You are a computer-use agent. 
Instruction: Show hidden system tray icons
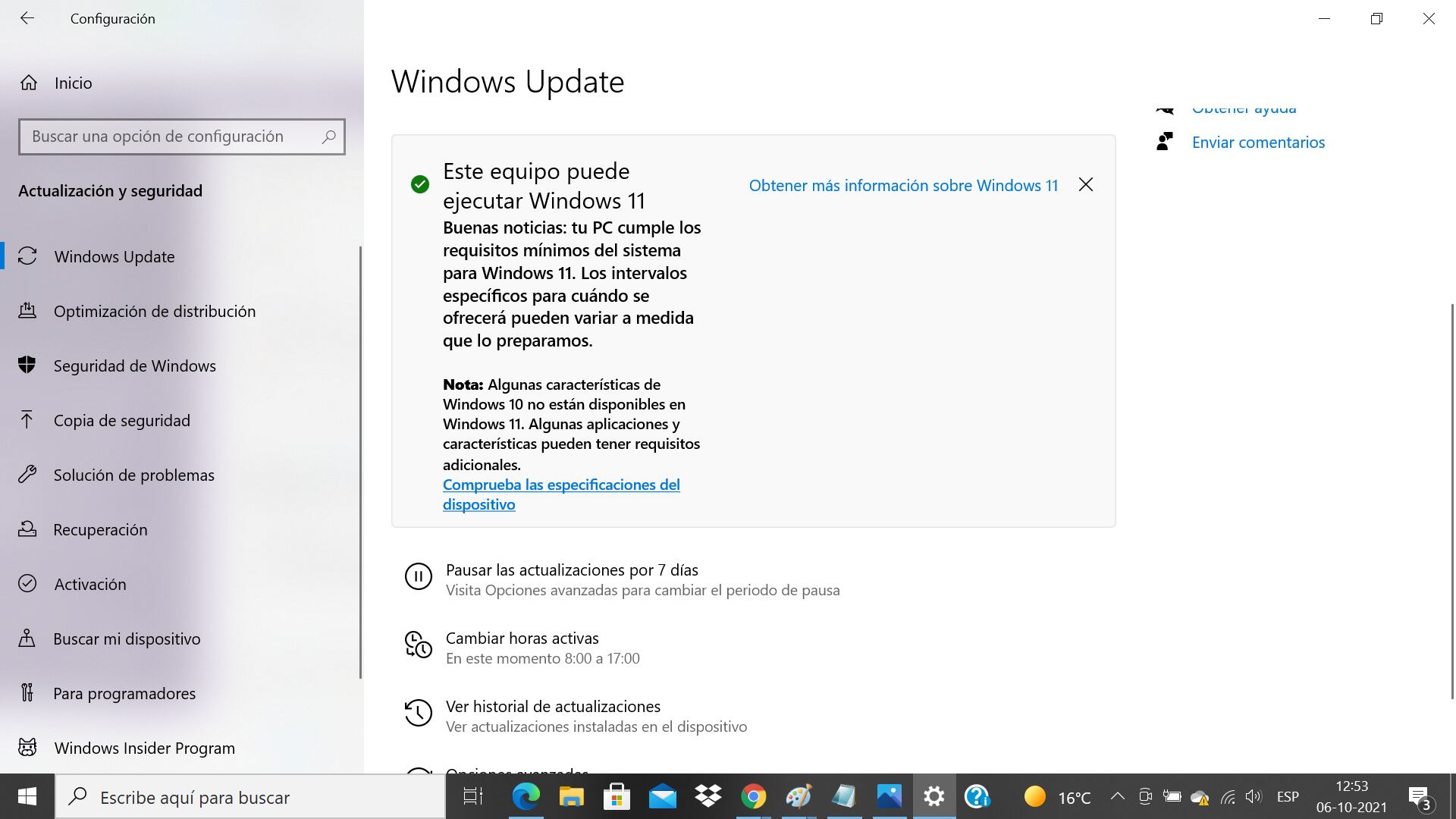1117,796
